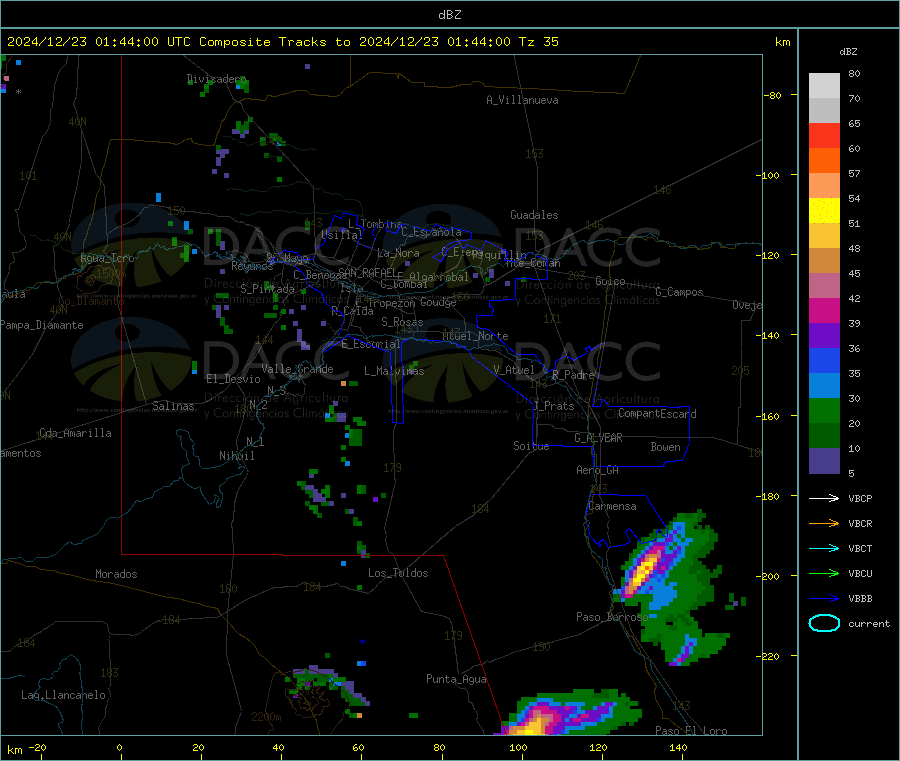This screenshot has height=761, width=900.
Task: Click the Paso_El_Loro location label
Action: pyautogui.click(x=691, y=731)
